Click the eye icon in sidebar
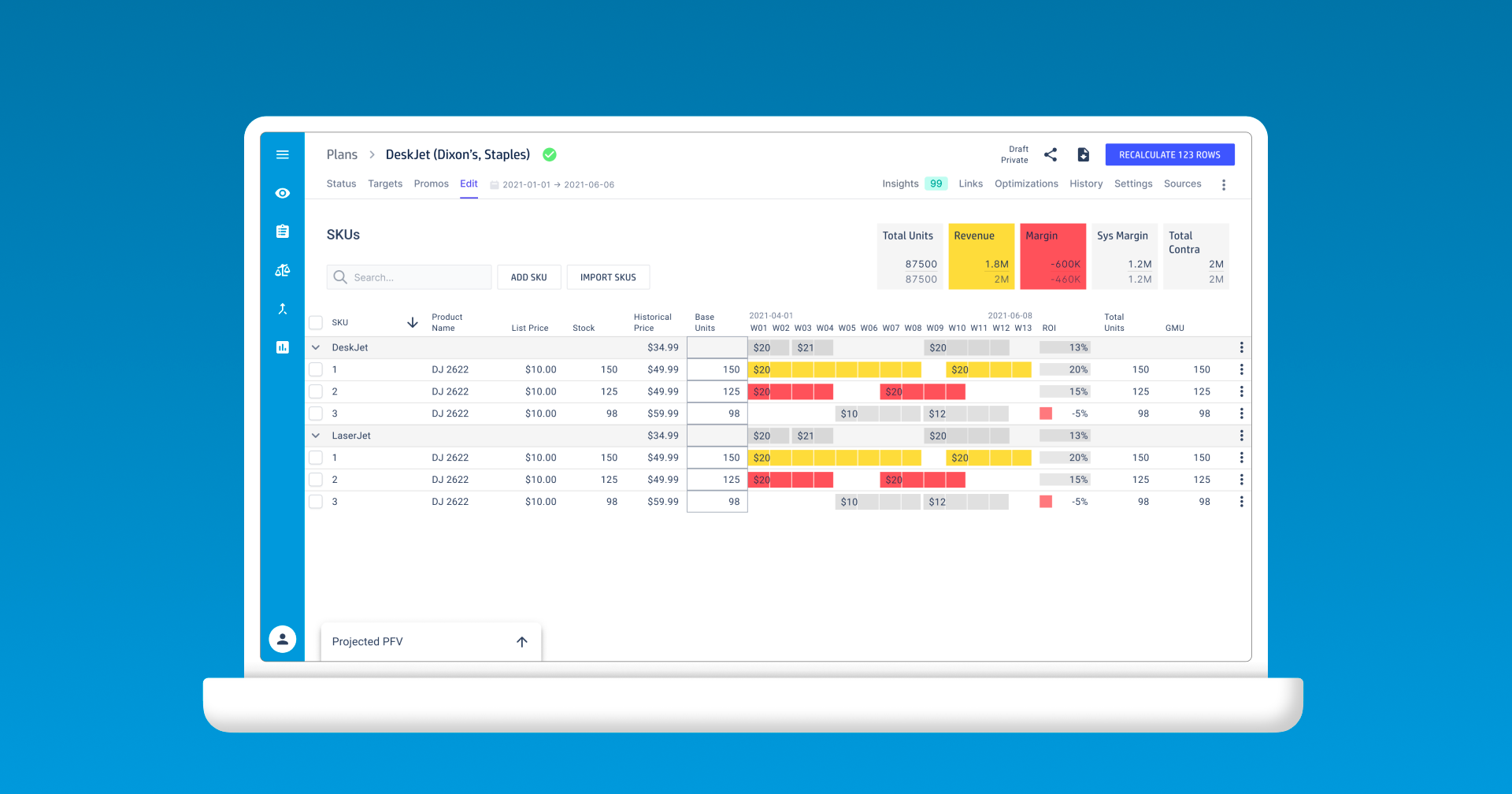The image size is (1512, 794). tap(283, 193)
